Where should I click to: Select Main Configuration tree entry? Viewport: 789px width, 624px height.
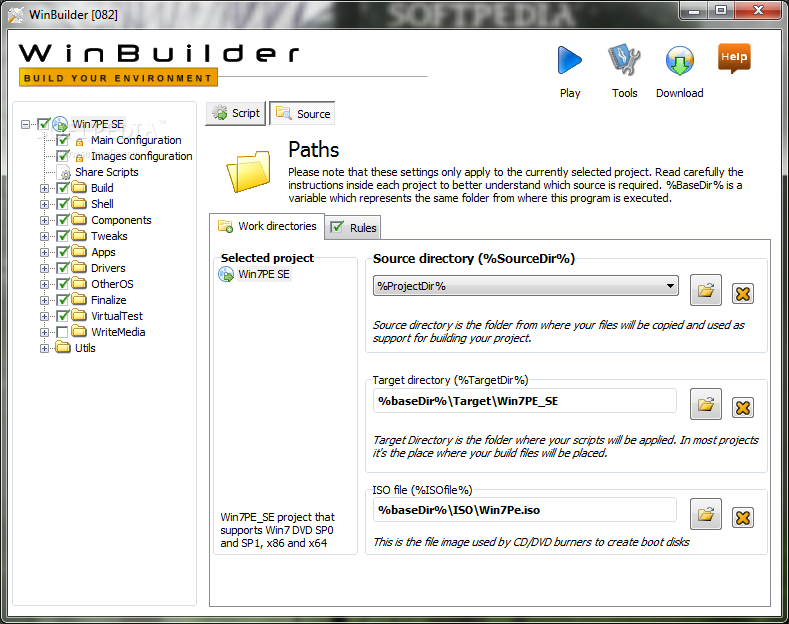tap(136, 140)
